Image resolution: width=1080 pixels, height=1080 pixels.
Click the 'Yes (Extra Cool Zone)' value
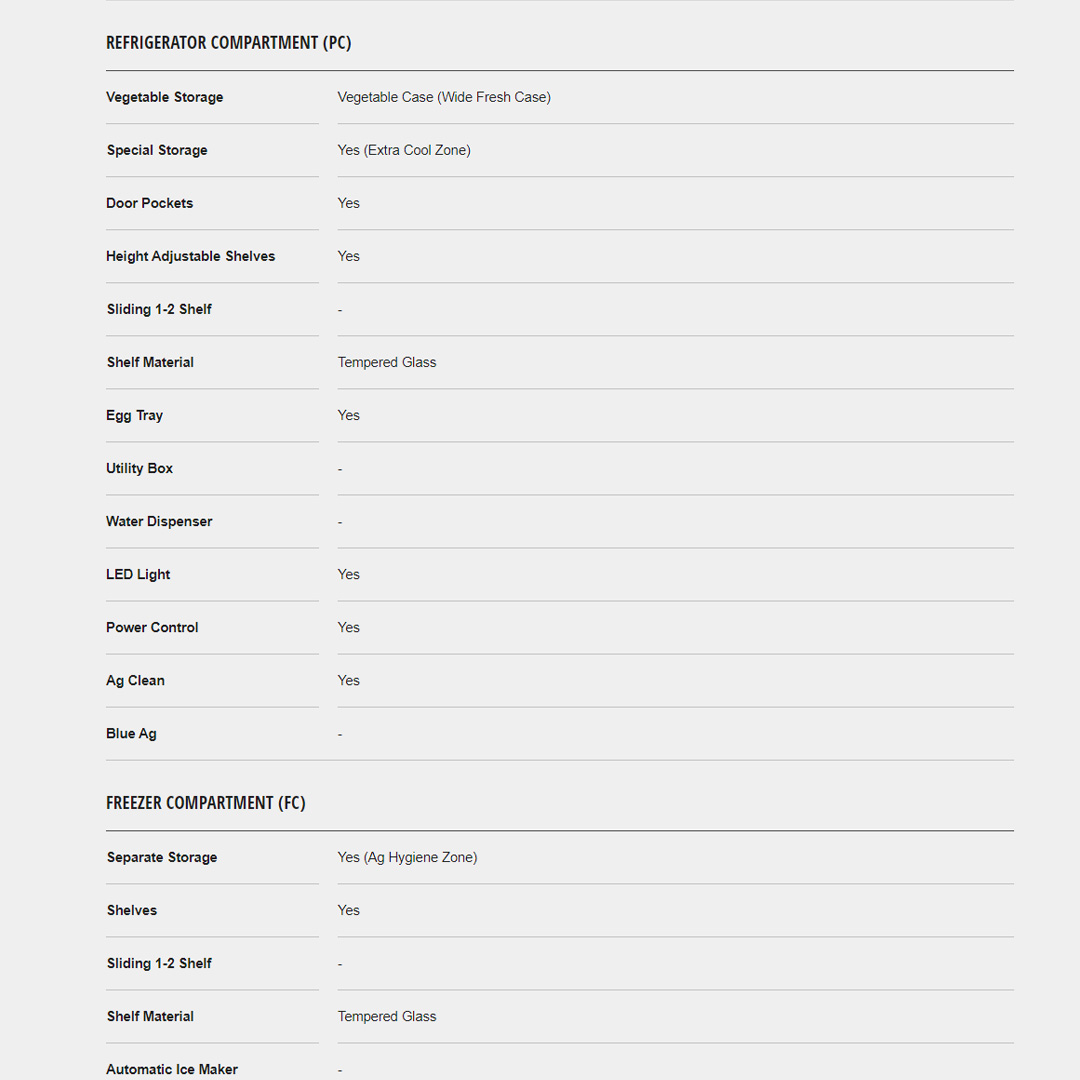pos(404,150)
